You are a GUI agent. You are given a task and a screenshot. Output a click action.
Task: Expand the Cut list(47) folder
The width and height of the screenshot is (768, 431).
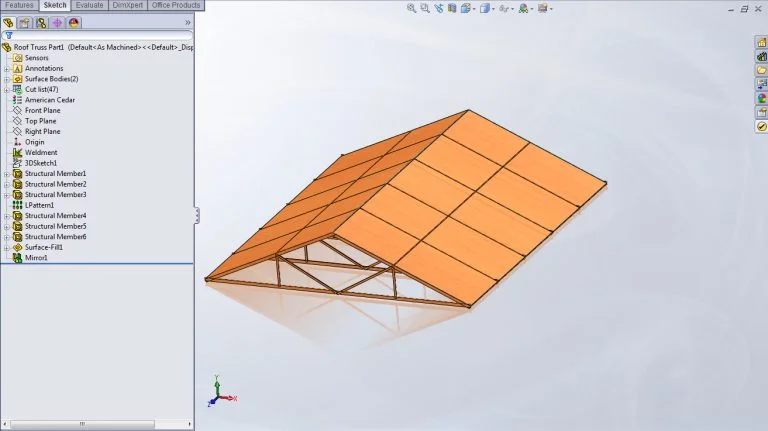tap(6, 89)
